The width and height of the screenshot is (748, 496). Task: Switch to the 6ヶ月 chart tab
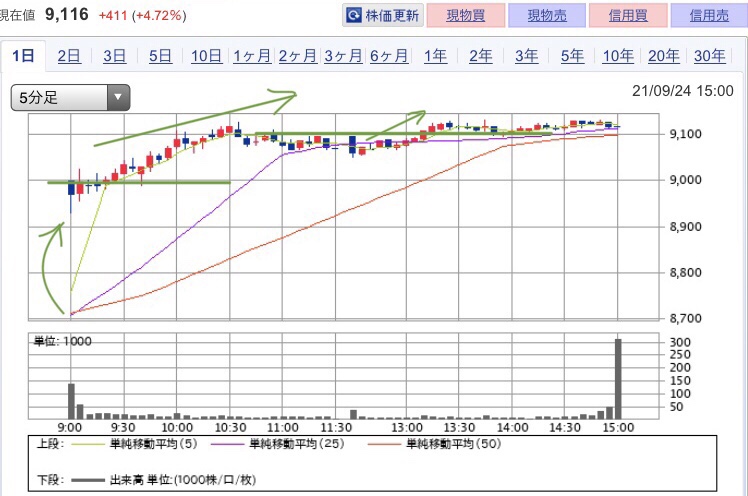tap(389, 56)
